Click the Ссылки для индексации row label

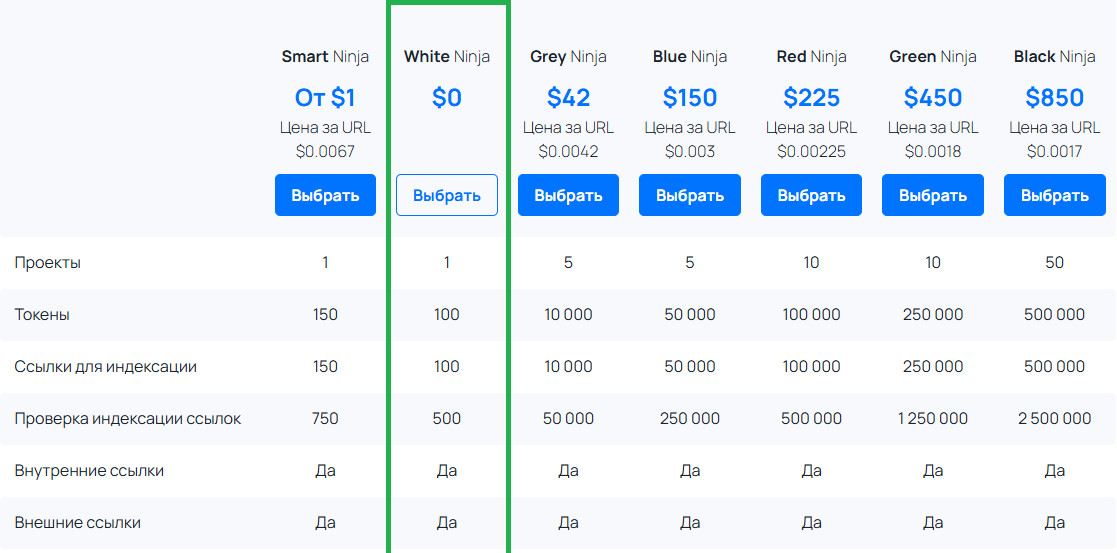click(x=105, y=366)
